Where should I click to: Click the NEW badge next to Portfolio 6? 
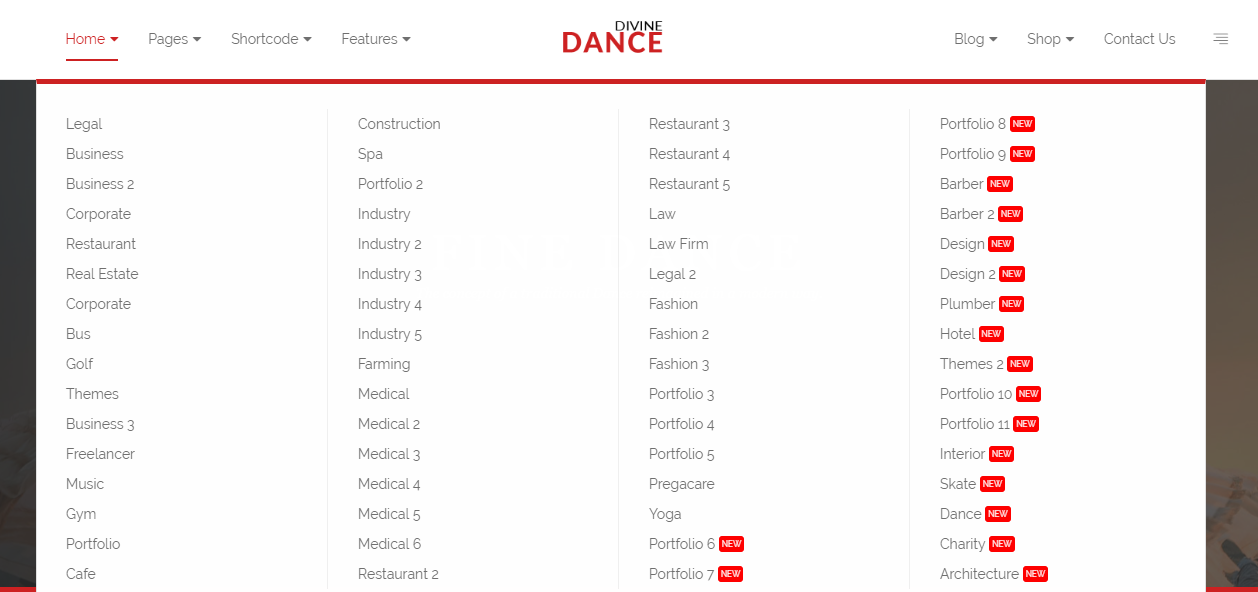pyautogui.click(x=732, y=544)
